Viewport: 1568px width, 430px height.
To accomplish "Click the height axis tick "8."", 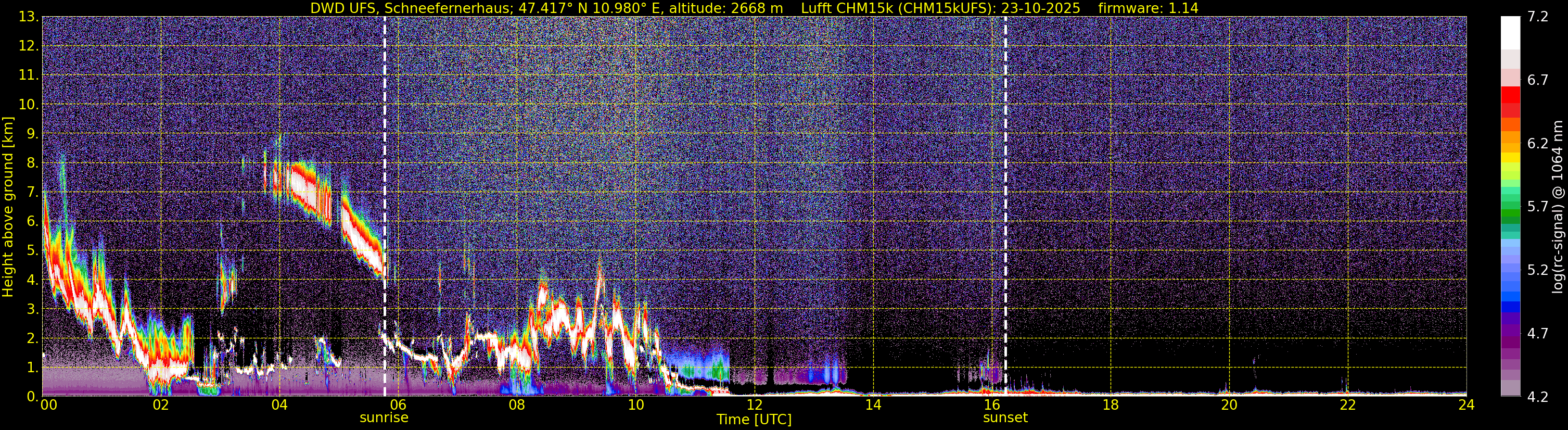I will [32, 163].
